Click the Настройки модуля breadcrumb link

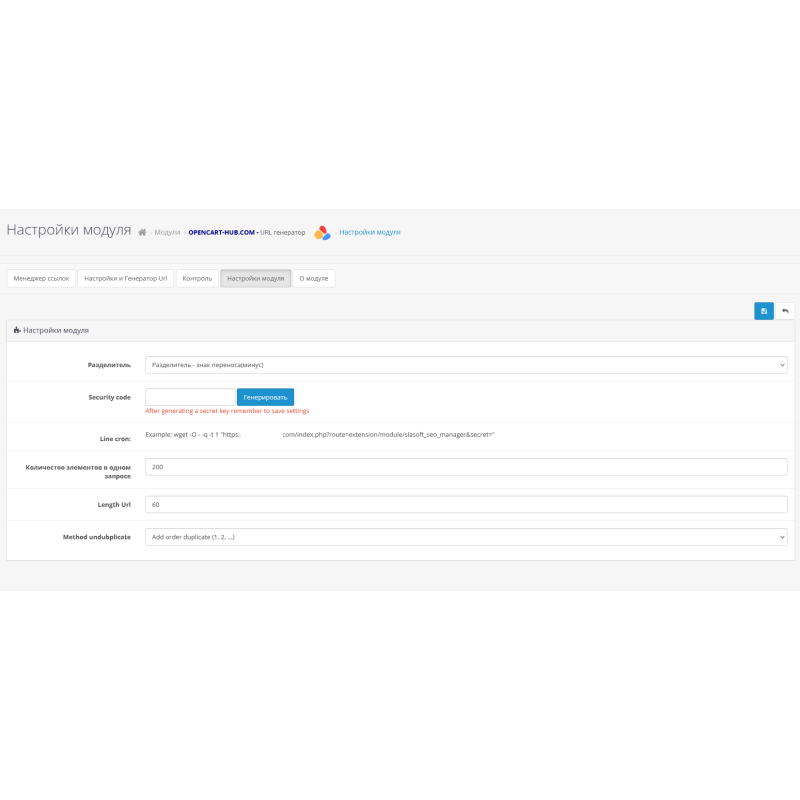coord(368,231)
